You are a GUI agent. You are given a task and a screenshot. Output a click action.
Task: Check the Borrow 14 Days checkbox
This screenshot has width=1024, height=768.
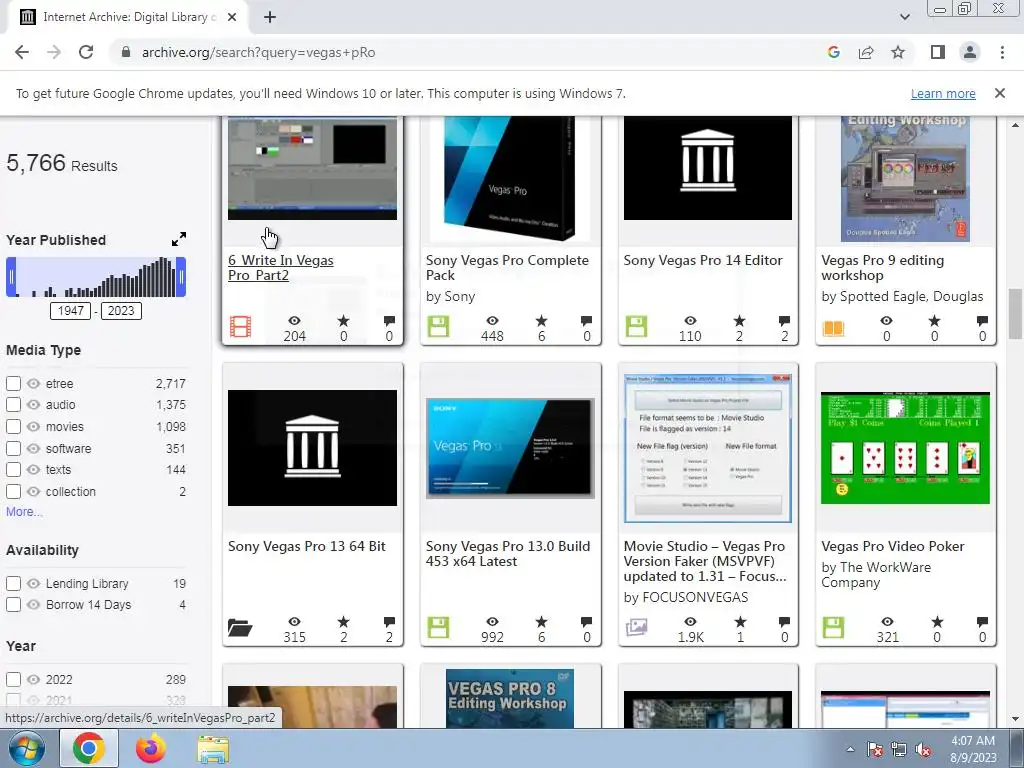13,605
